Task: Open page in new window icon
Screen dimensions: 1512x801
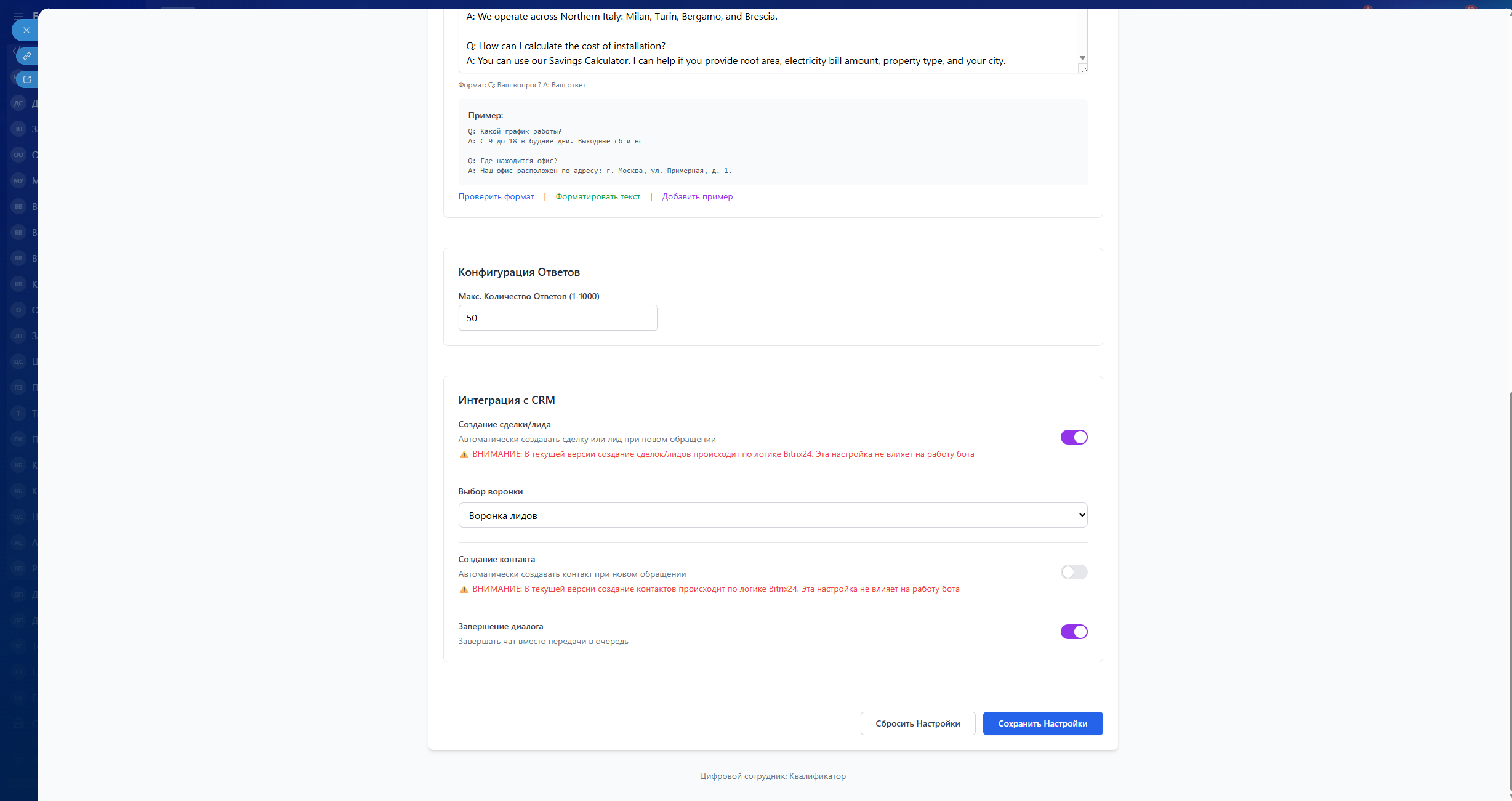Action: 27,79
